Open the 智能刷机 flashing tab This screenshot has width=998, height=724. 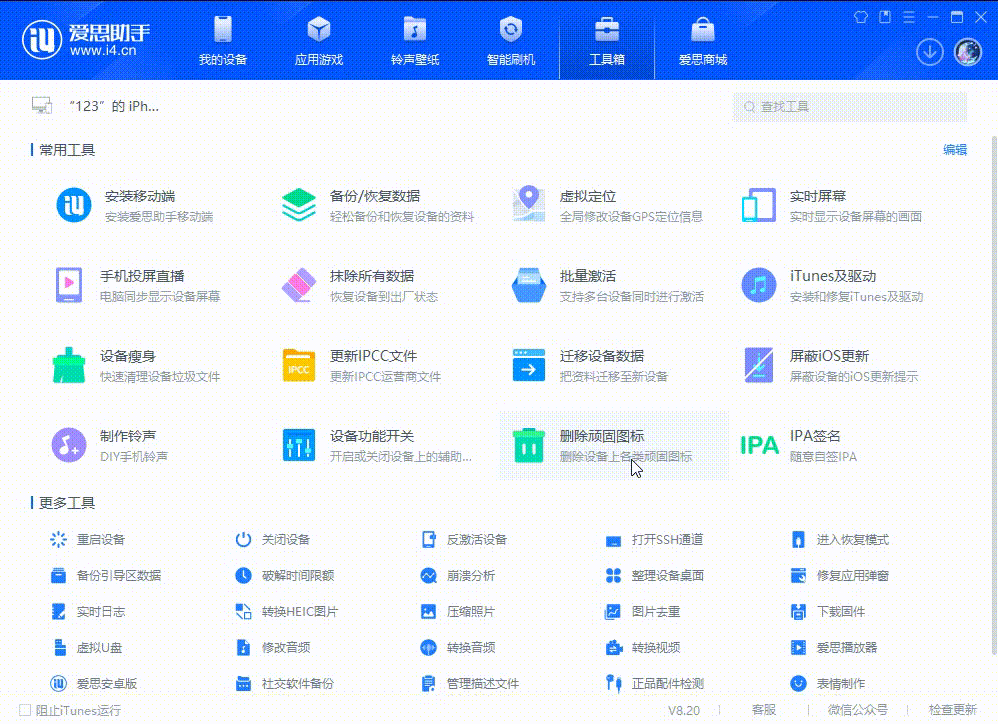coord(510,40)
